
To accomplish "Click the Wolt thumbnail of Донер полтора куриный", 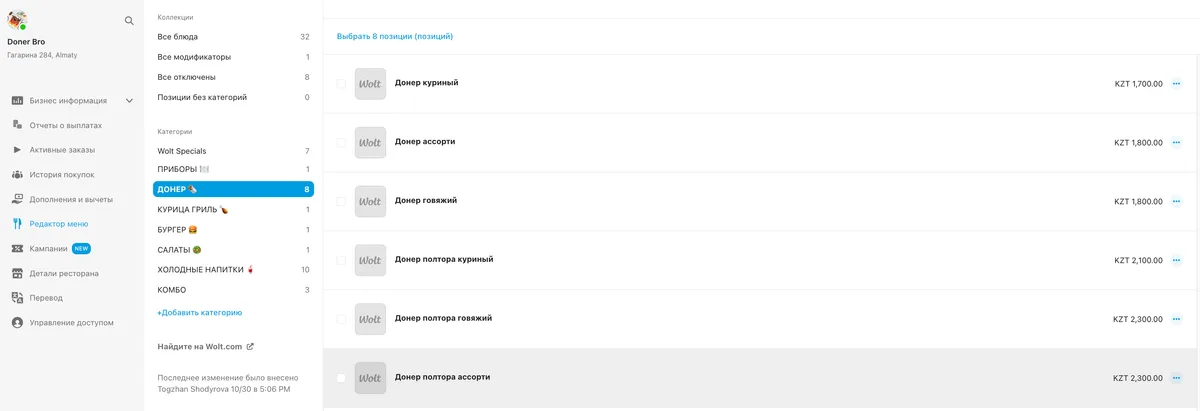I will [370, 260].
